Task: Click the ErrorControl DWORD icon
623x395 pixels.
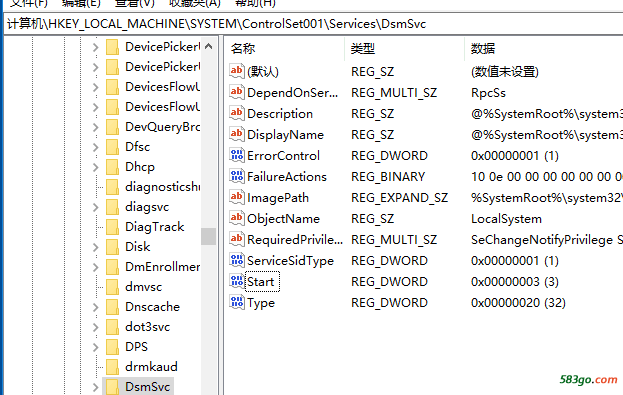Action: (237, 155)
